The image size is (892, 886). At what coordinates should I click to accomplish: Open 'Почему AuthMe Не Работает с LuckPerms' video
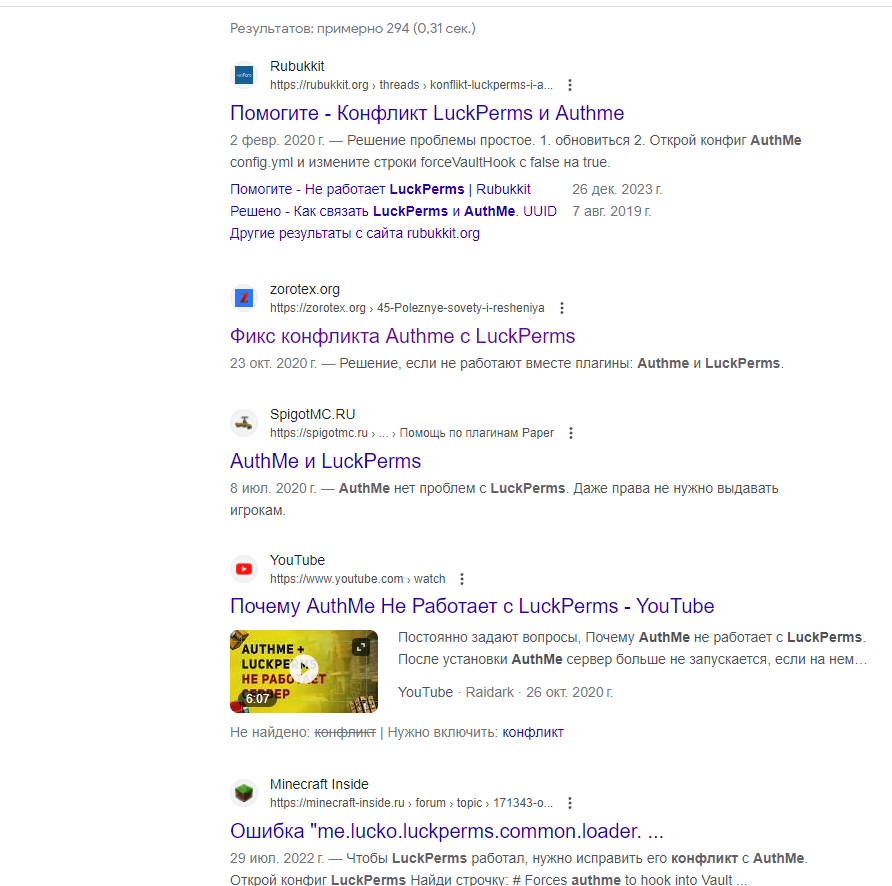(472, 607)
